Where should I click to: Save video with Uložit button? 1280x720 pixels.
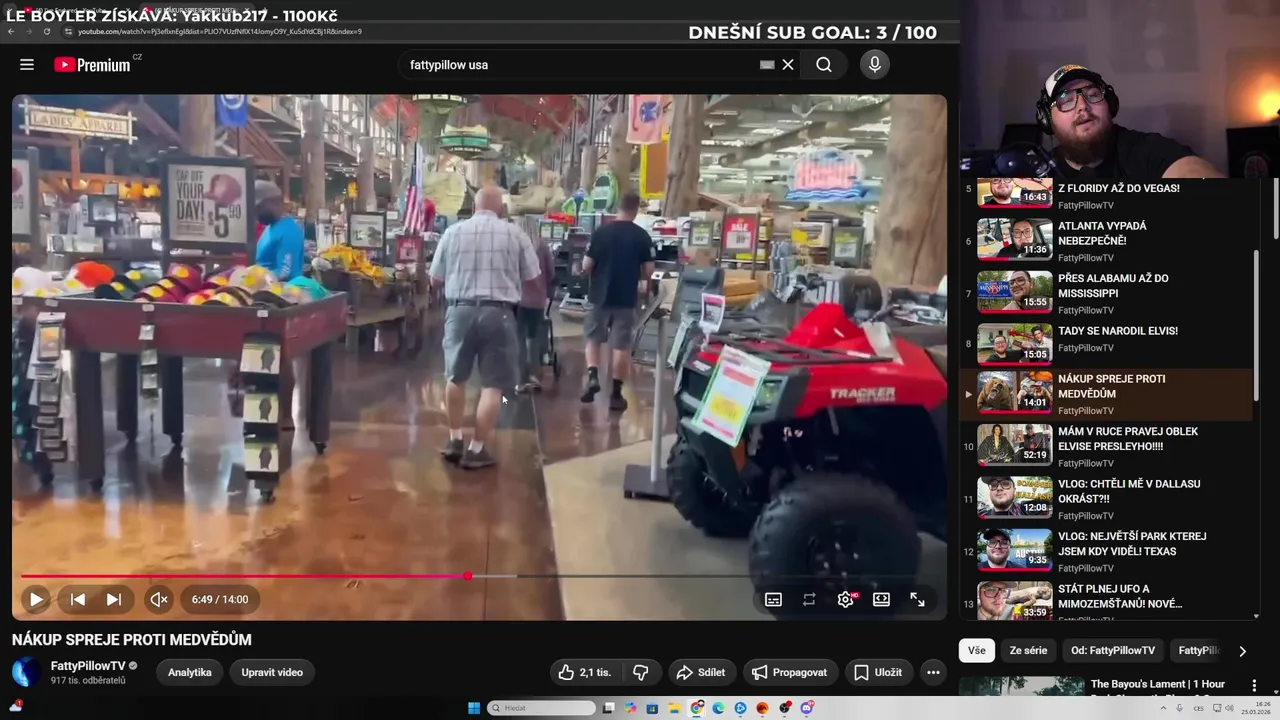(878, 672)
